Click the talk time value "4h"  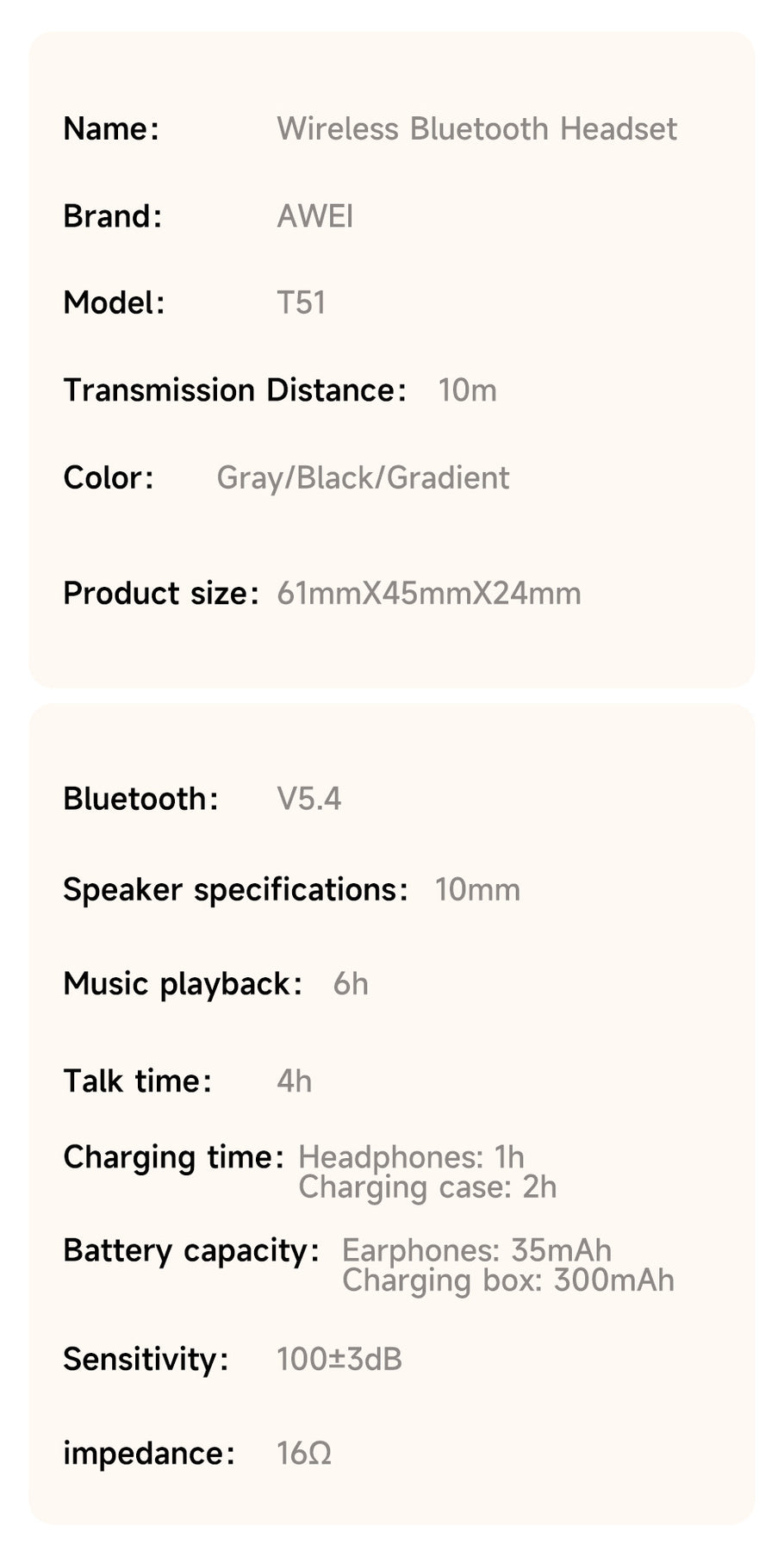pos(295,1081)
